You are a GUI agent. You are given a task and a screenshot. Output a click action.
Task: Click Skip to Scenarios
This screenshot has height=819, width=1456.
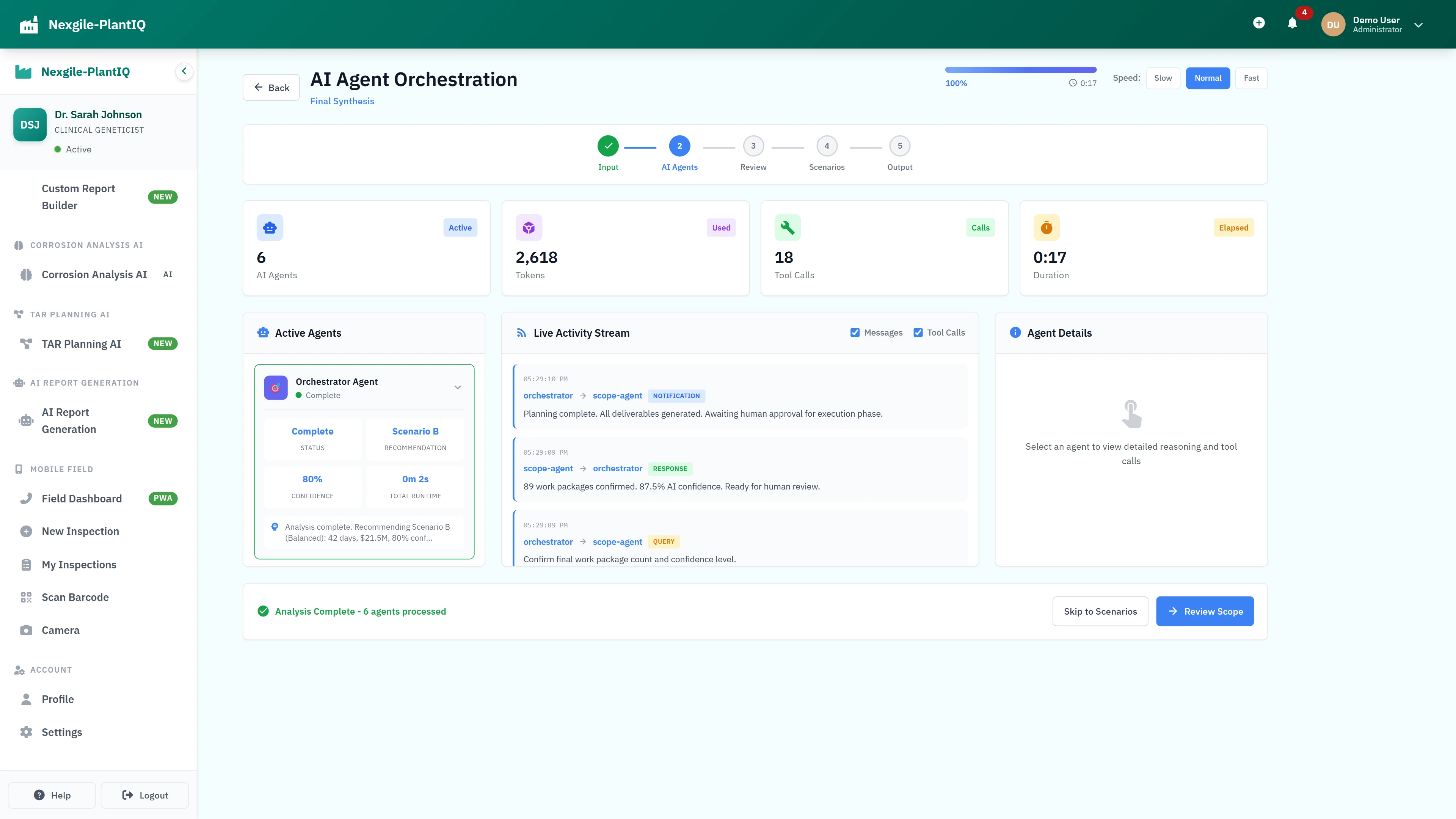(x=1100, y=611)
